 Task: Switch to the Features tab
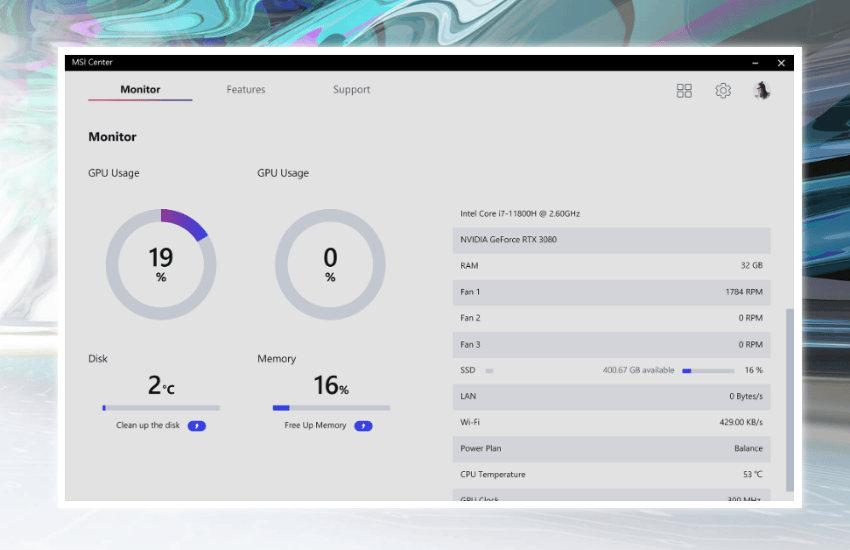click(246, 89)
